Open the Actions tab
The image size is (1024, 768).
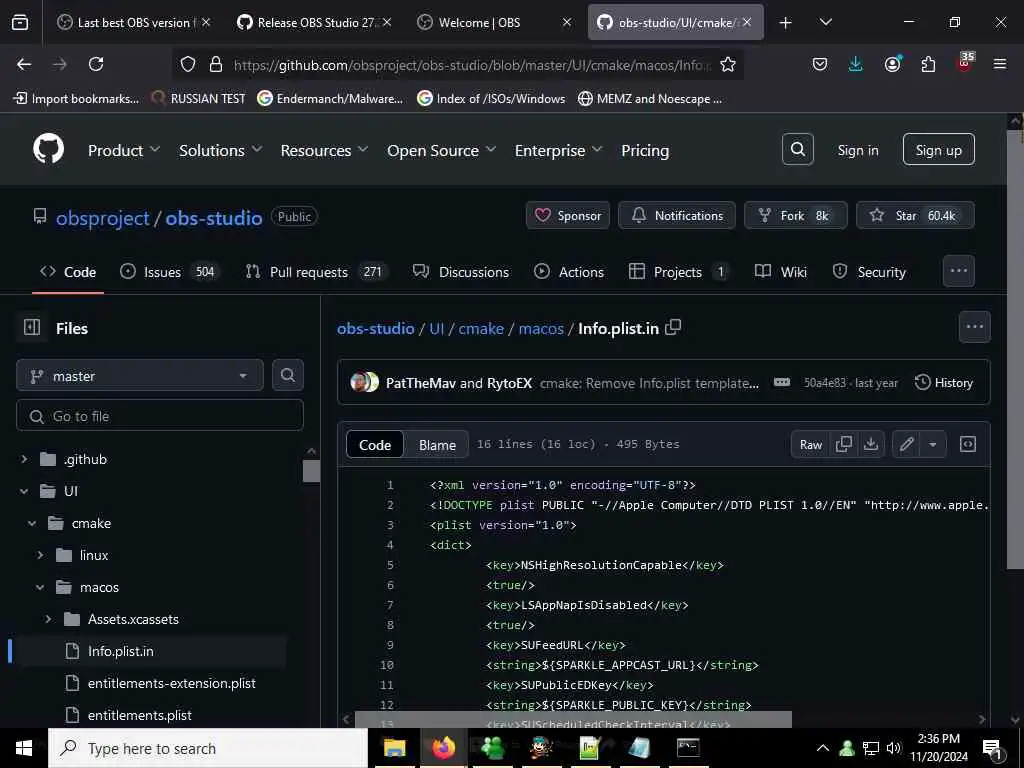point(569,272)
